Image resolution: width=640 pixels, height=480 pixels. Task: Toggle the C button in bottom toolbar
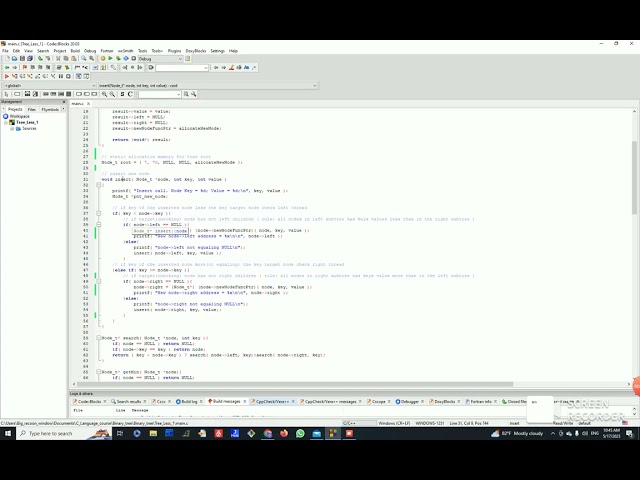tap(130, 94)
